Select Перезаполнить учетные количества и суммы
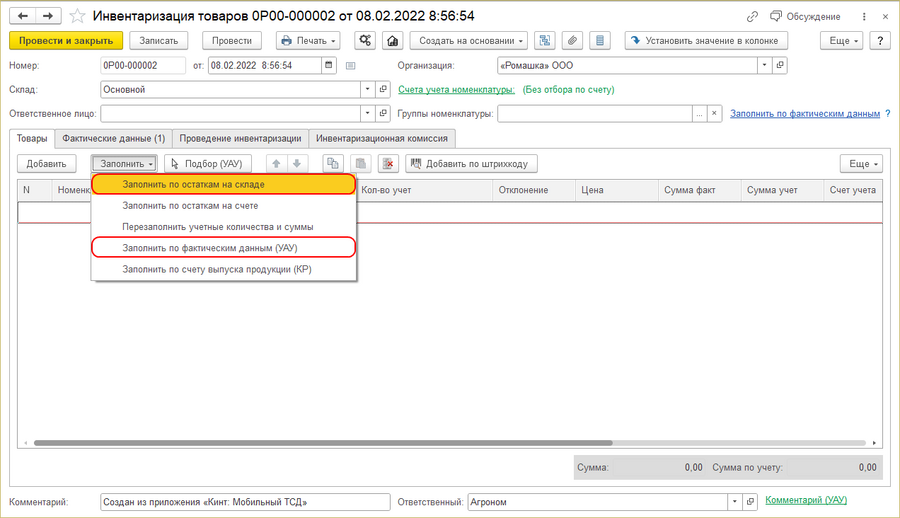This screenshot has width=900, height=518. pos(224,227)
